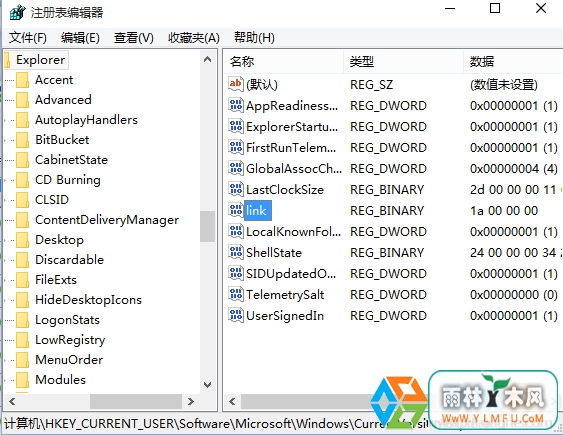Open the 收藏夹(A) menu

[194, 37]
